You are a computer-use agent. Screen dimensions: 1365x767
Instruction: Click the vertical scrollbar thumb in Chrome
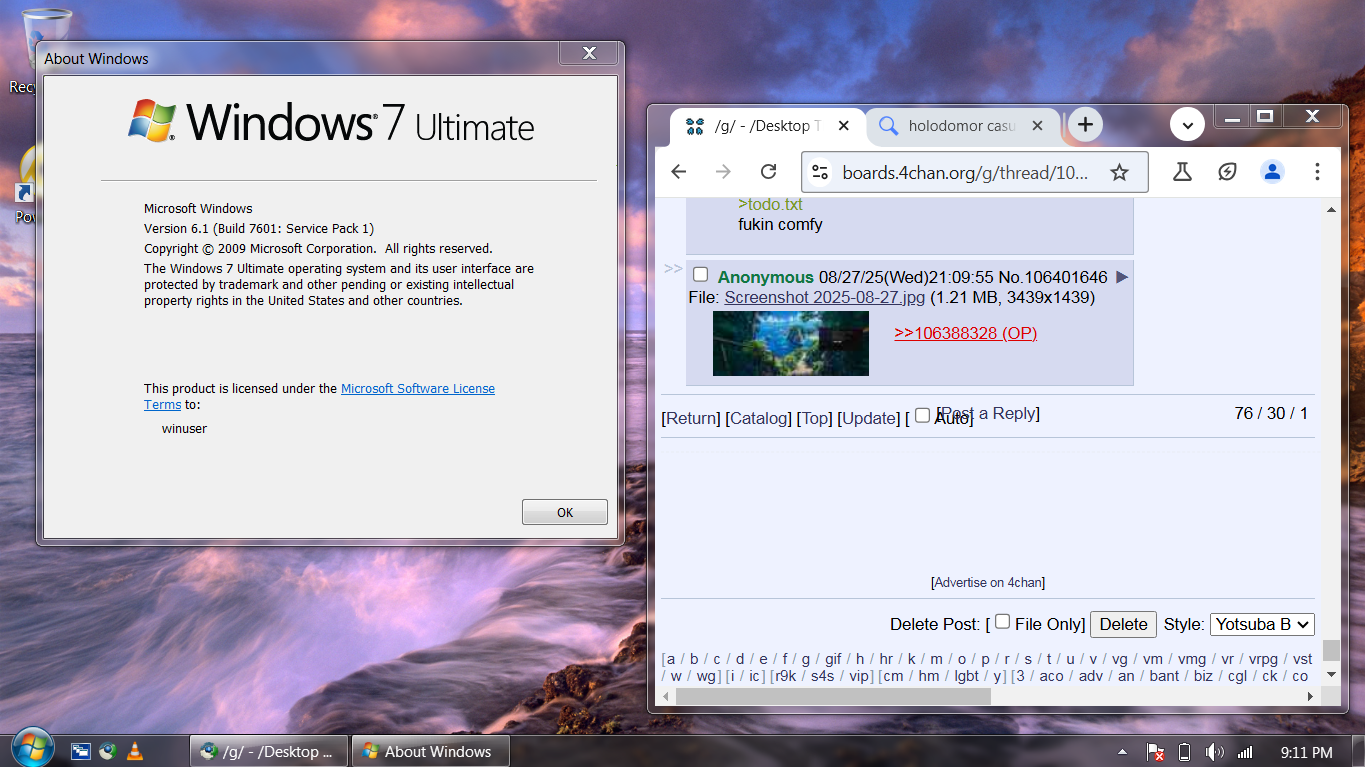[1330, 650]
